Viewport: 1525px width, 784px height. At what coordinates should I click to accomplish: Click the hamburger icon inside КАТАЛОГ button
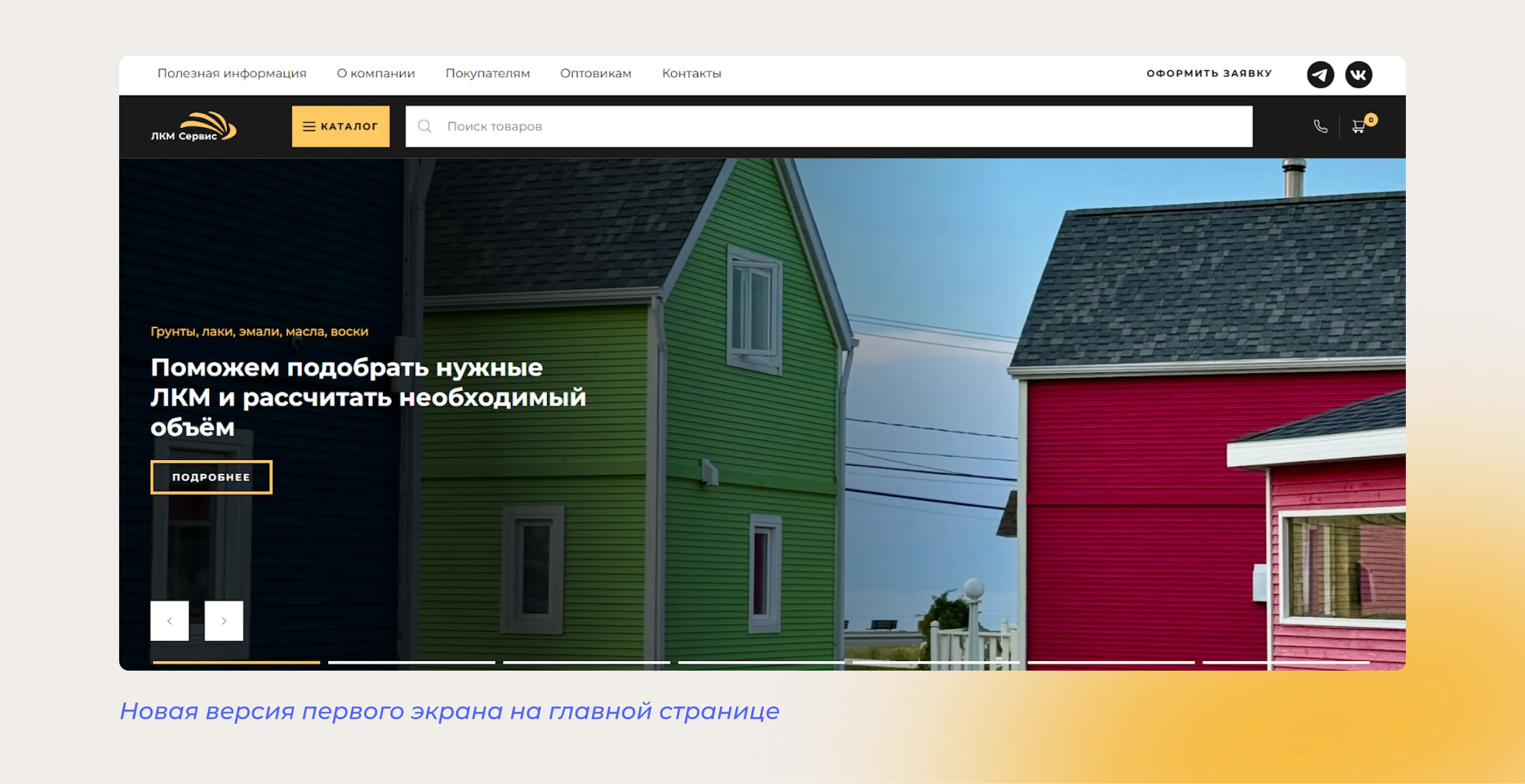point(309,126)
